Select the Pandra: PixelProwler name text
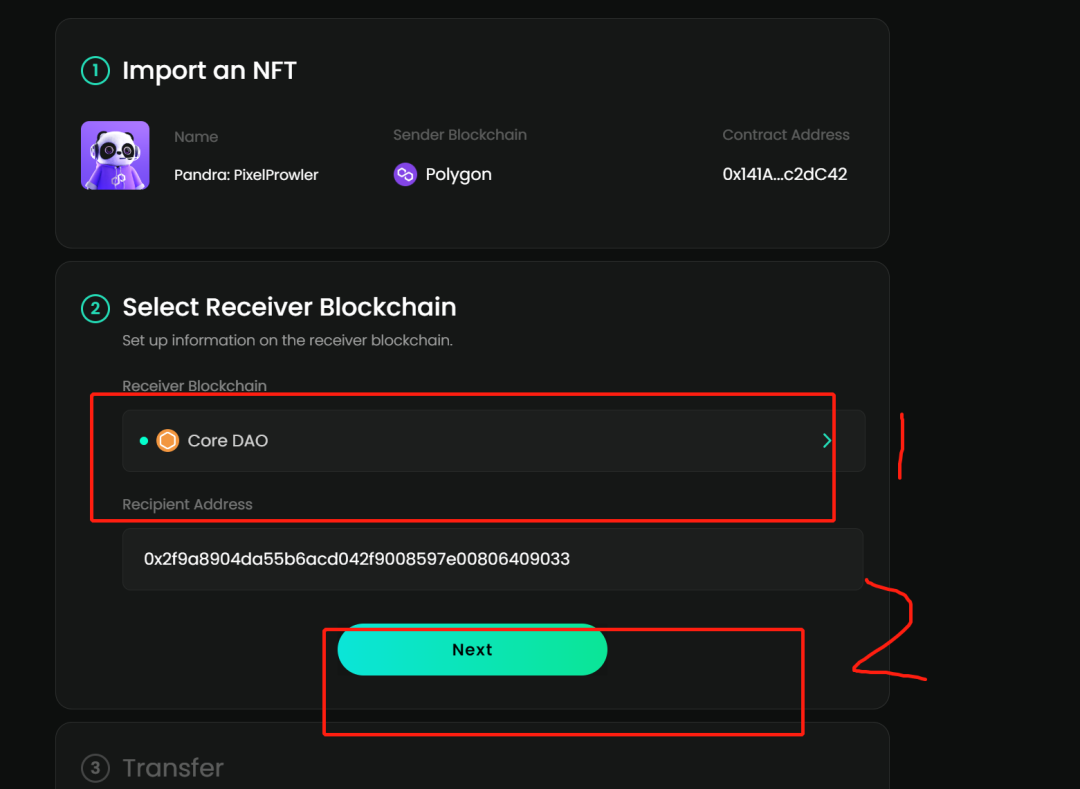This screenshot has height=789, width=1080. (x=246, y=175)
